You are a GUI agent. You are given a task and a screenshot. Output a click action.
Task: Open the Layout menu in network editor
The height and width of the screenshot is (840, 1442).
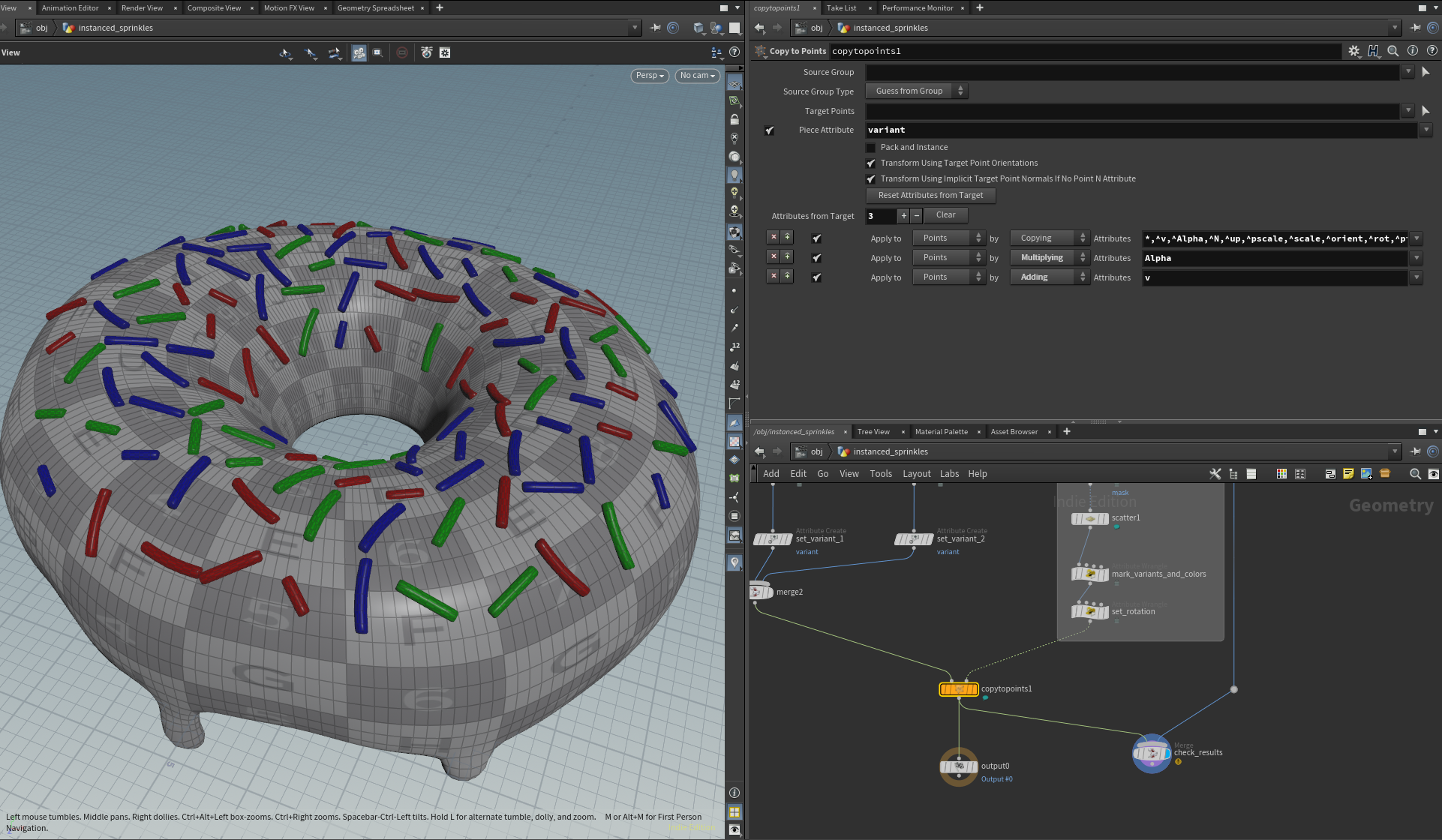coord(916,474)
